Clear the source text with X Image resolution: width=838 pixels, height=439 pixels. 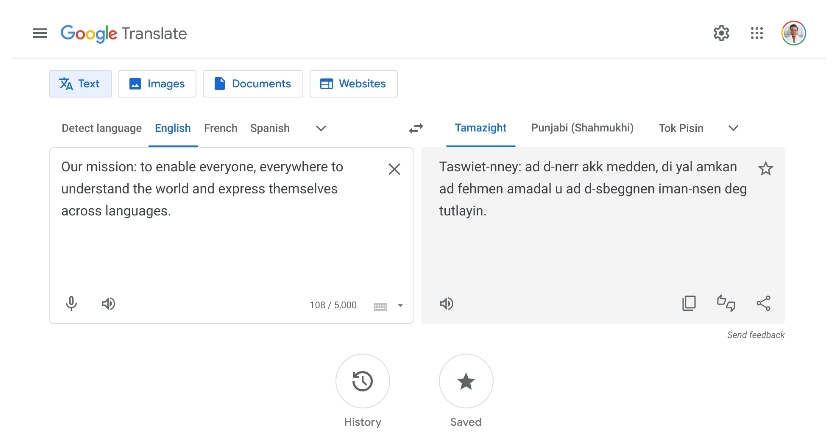[x=394, y=169]
